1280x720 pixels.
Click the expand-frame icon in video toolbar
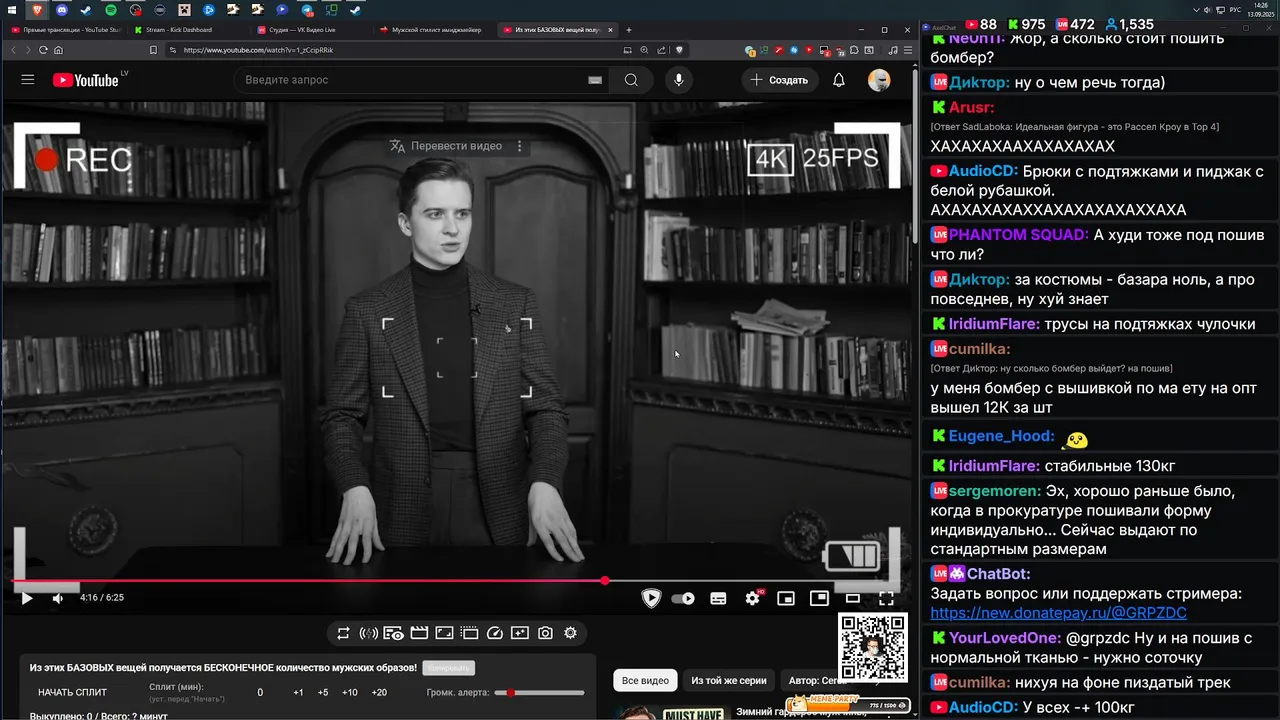pyautogui.click(x=444, y=633)
